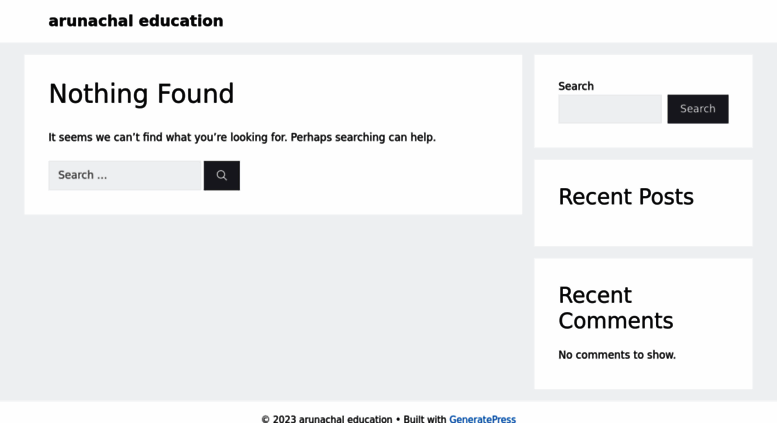Click the "Built with" footer text
Image resolution: width=777 pixels, height=423 pixels.
425,419
